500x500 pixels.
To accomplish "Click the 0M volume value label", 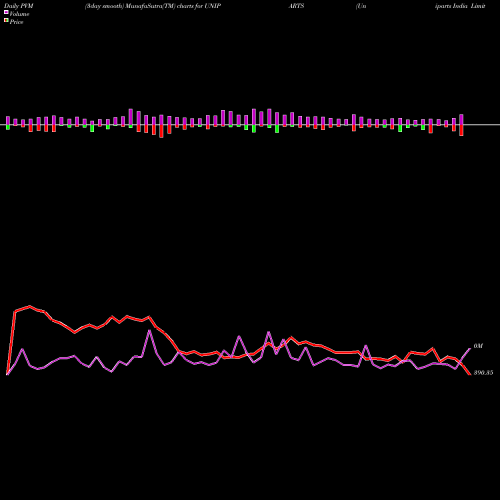I will click(x=478, y=346).
